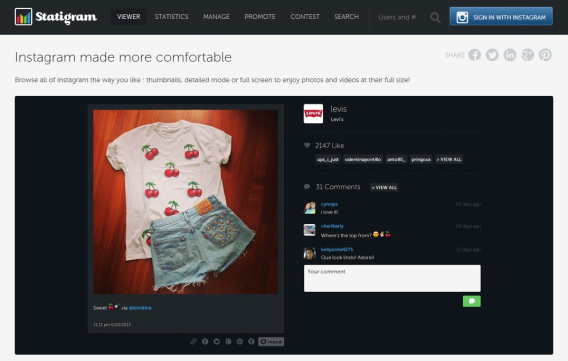
Task: Open the cherry t-shirt photo
Action: click(186, 202)
